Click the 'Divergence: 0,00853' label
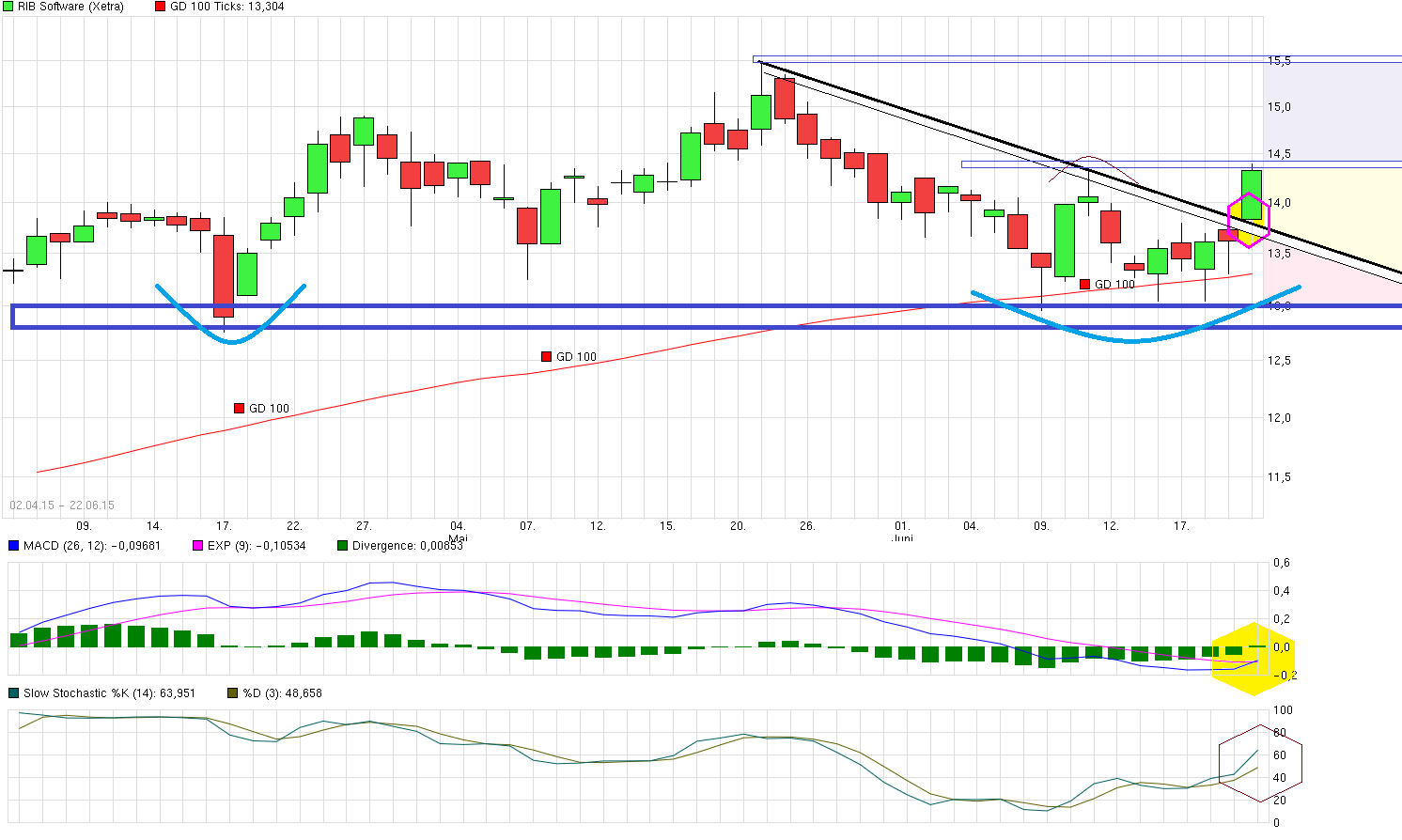The height and width of the screenshot is (840, 1402). pos(408,545)
